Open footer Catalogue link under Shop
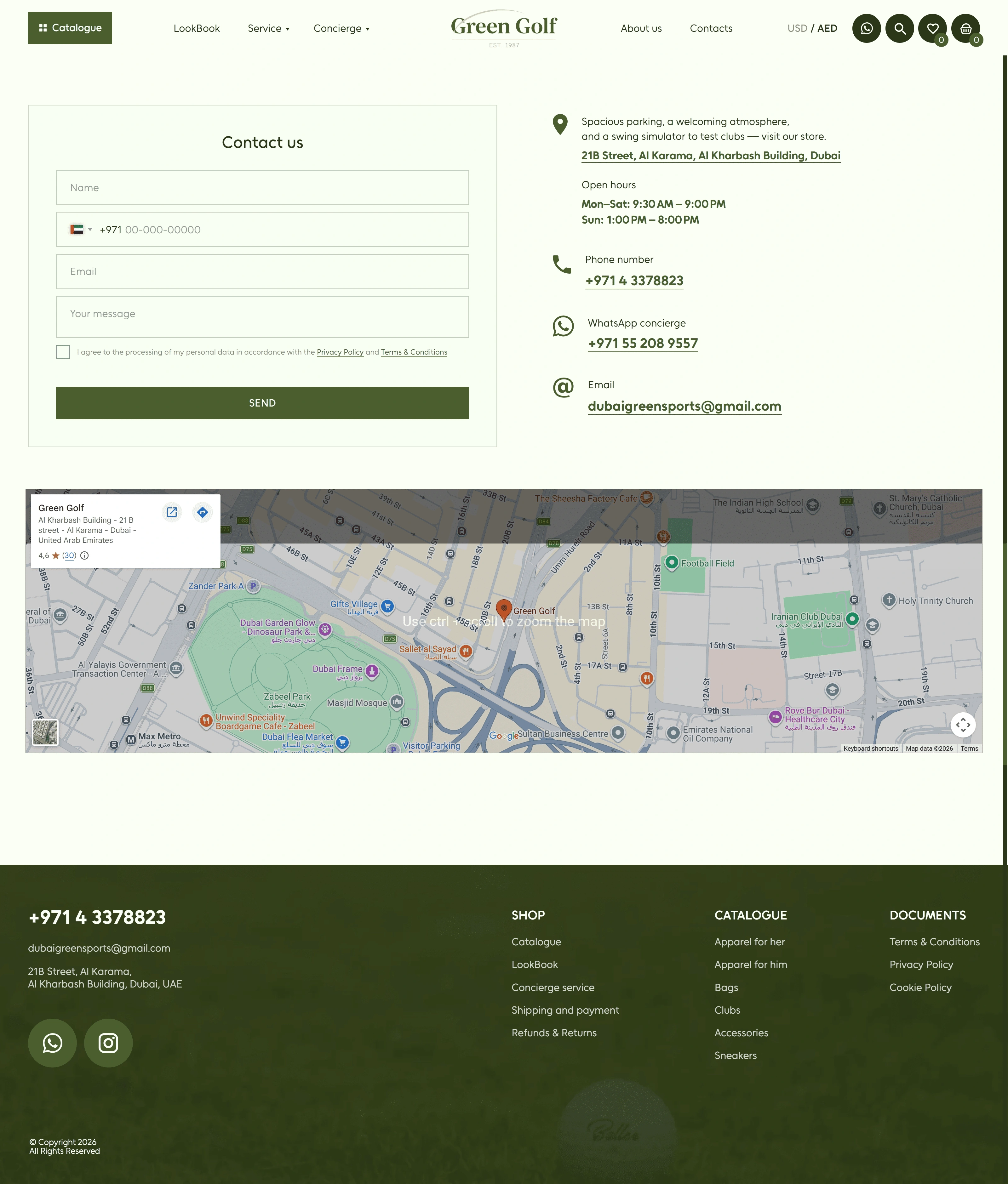1008x1184 pixels. pos(536,942)
